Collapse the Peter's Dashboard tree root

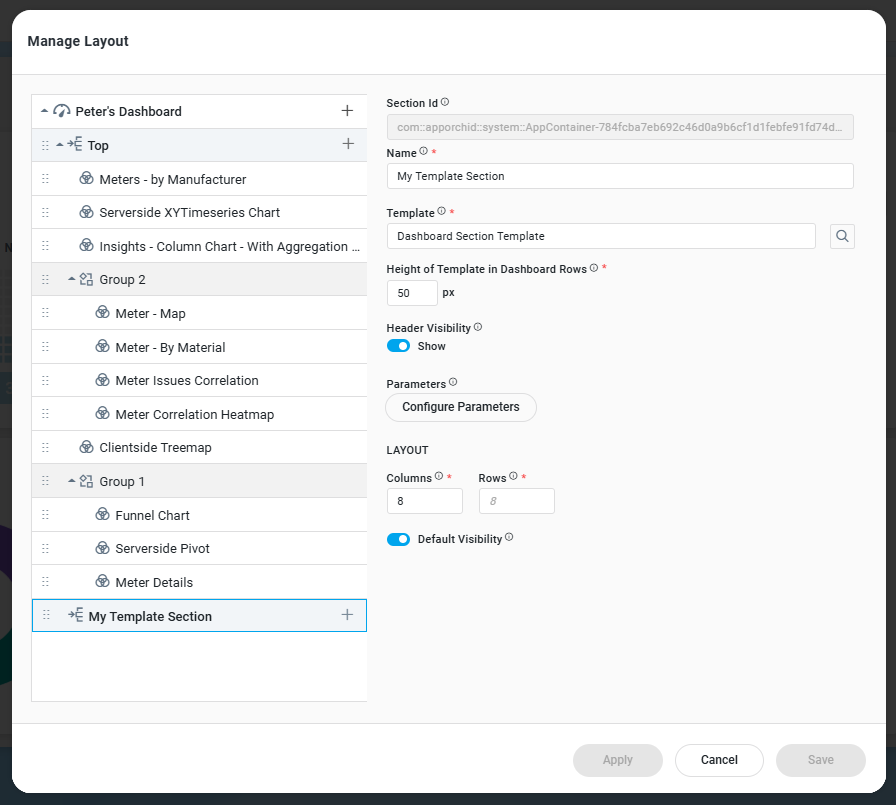point(44,111)
